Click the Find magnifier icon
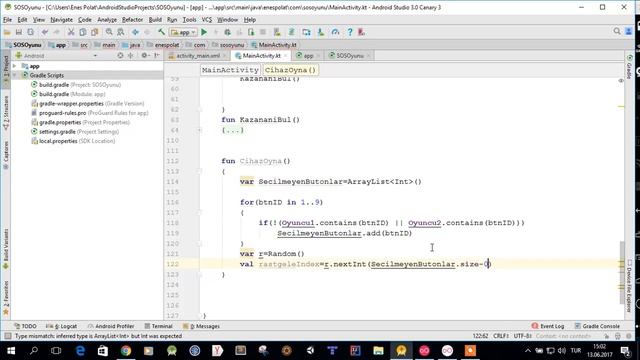This screenshot has height=360, width=640. (109, 32)
